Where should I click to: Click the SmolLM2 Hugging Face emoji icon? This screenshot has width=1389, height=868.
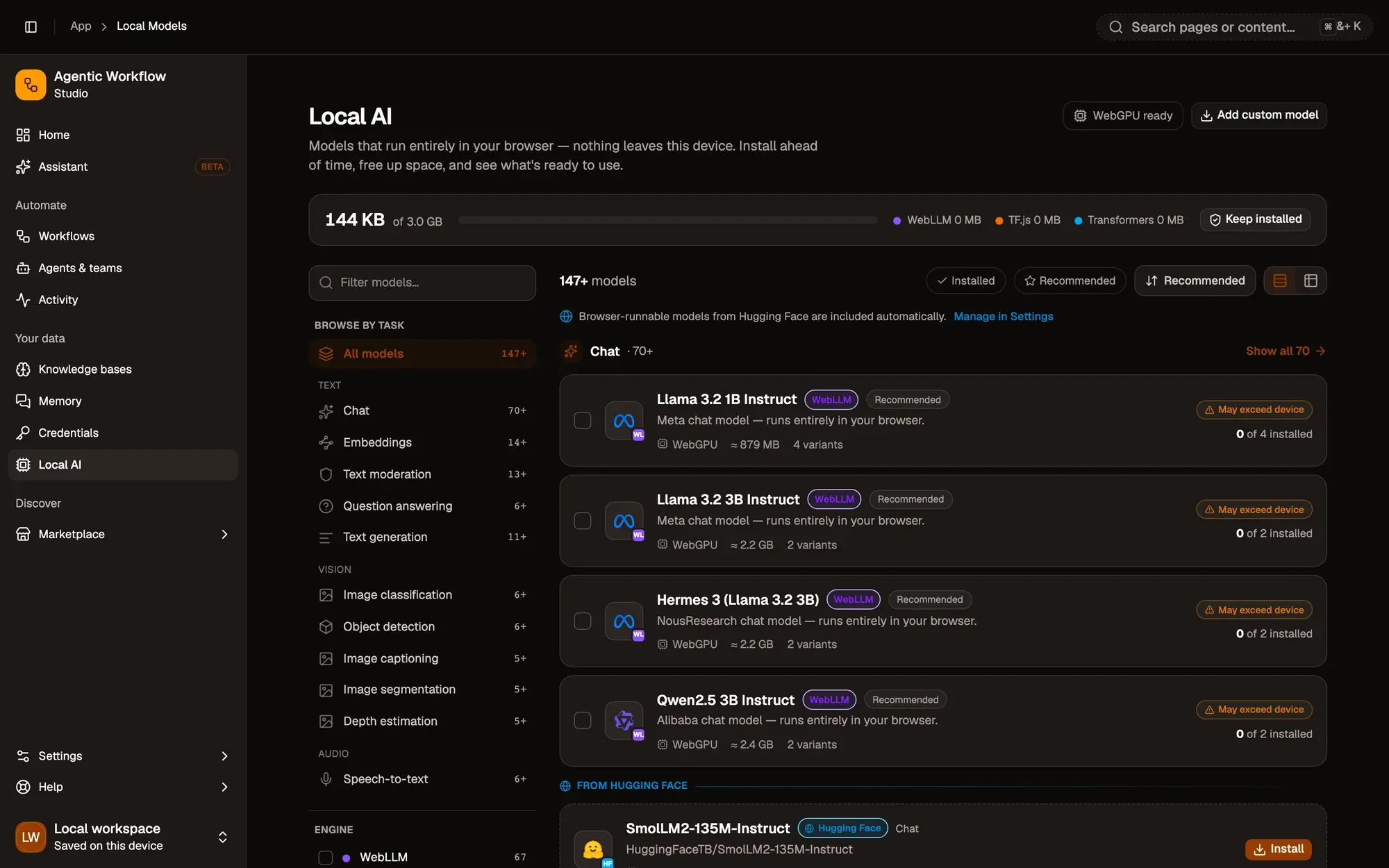[593, 849]
